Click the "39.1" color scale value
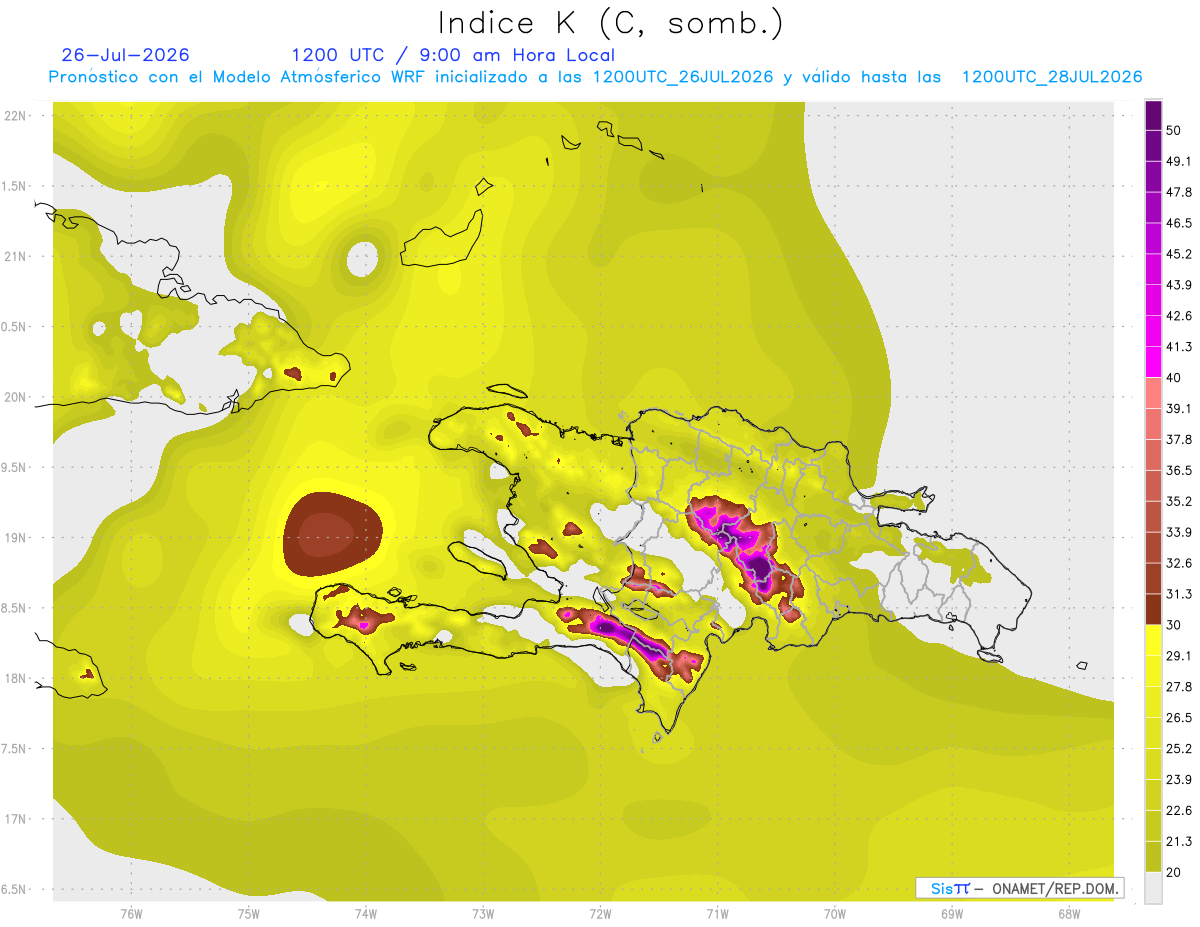Screen dimensions: 1200x927 1180,409
